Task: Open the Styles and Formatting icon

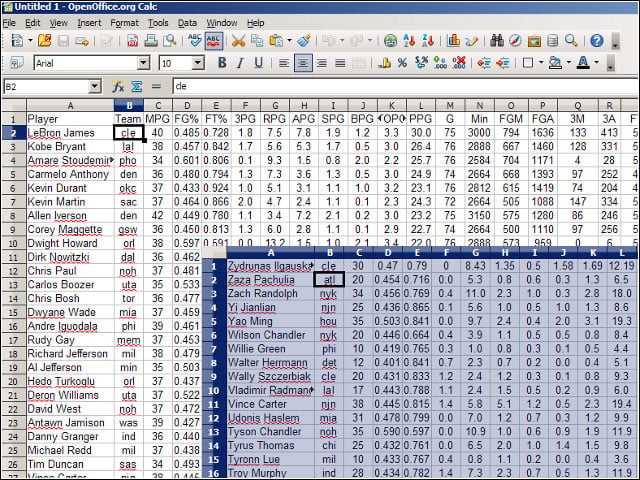Action: (17, 63)
